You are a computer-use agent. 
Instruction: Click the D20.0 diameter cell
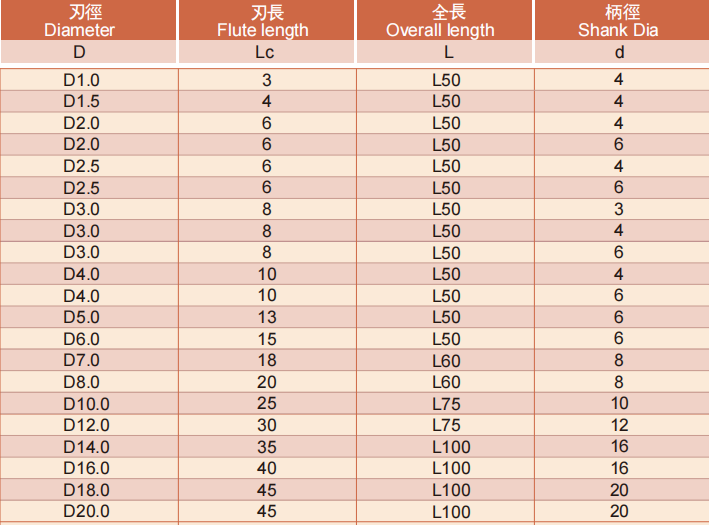[x=86, y=511]
